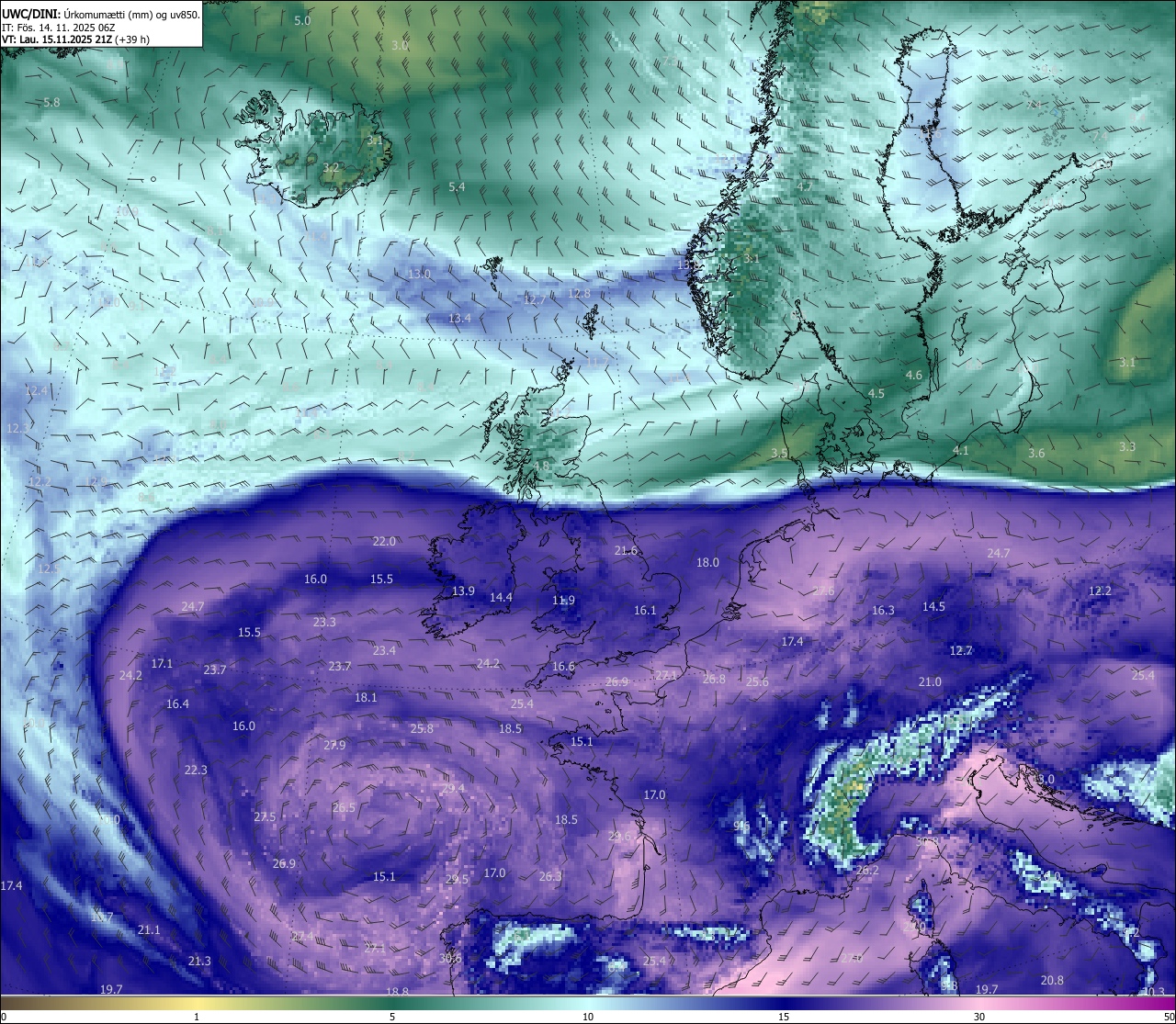Click the 'UWC/DINI: Úrkomumætti (mm) og uv850.' title
The image size is (1176, 1024).
pyautogui.click(x=100, y=14)
